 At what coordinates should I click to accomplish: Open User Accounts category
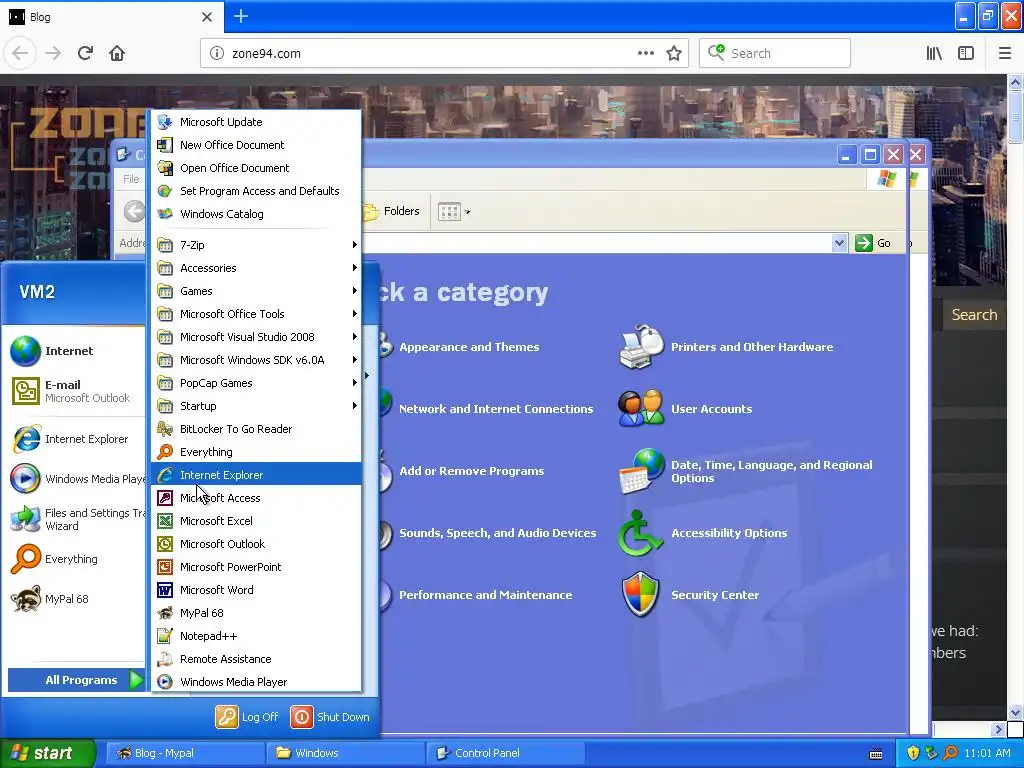click(686, 409)
